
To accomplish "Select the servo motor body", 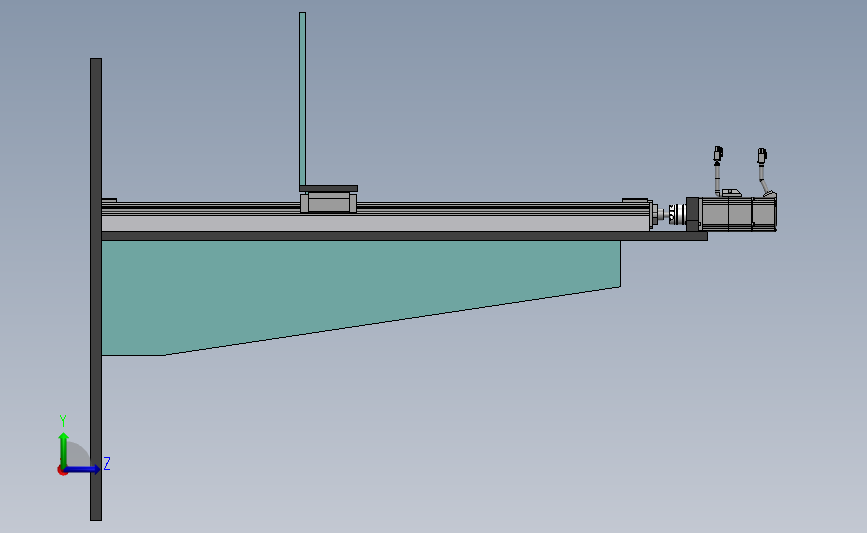I will coord(739,213).
